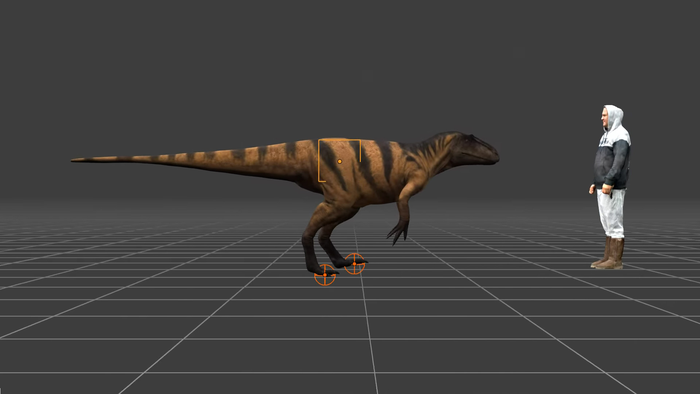Click the dinosaur's snout
Screen dimensions: 700x394
489,152
